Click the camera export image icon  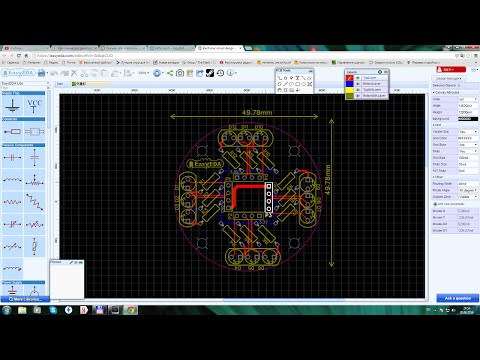[180, 73]
